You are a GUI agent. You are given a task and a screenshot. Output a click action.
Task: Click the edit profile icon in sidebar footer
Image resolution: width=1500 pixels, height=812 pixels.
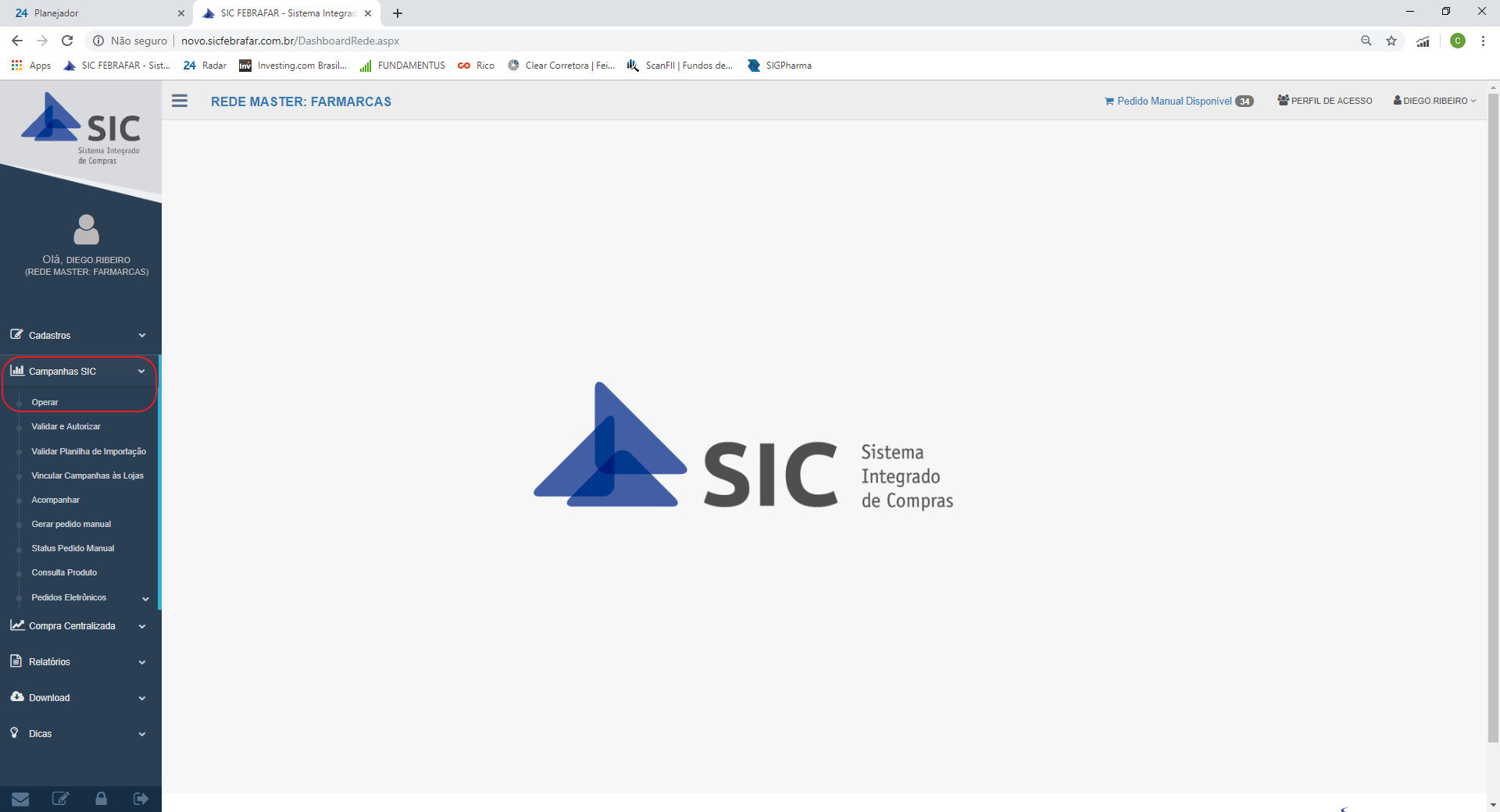(x=60, y=799)
